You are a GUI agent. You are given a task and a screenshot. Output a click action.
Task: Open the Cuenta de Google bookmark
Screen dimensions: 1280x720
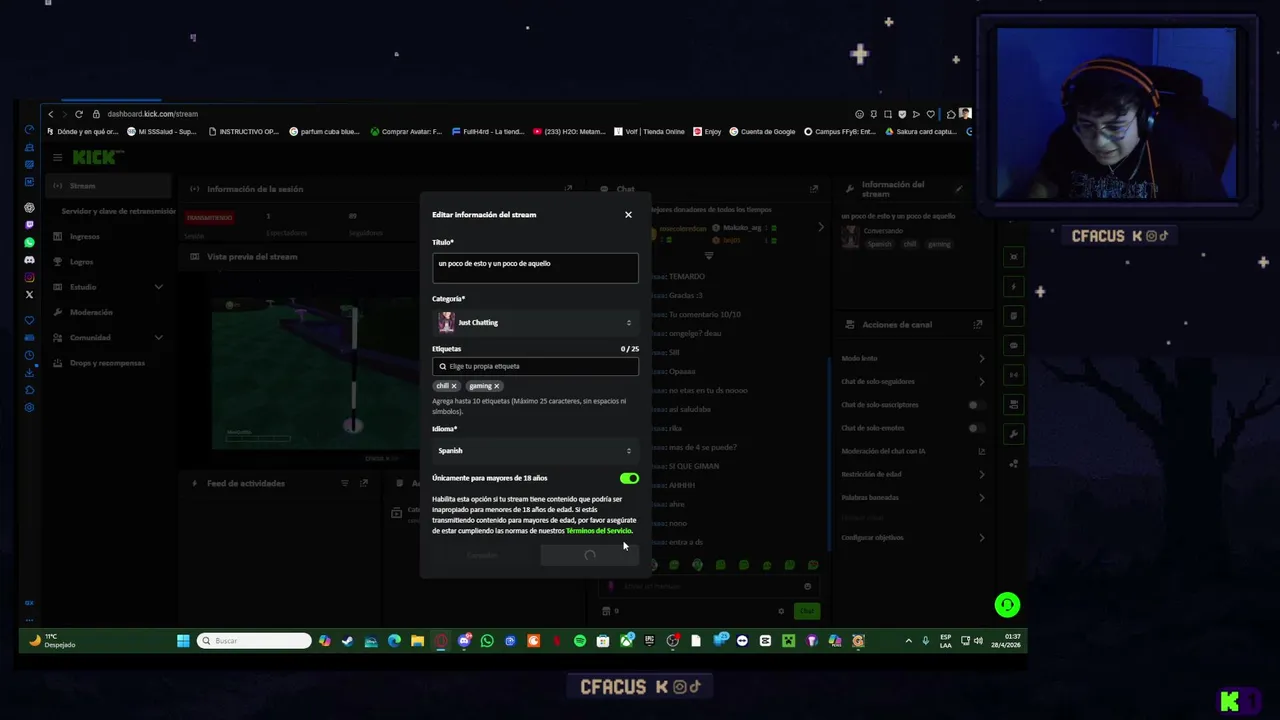click(762, 132)
